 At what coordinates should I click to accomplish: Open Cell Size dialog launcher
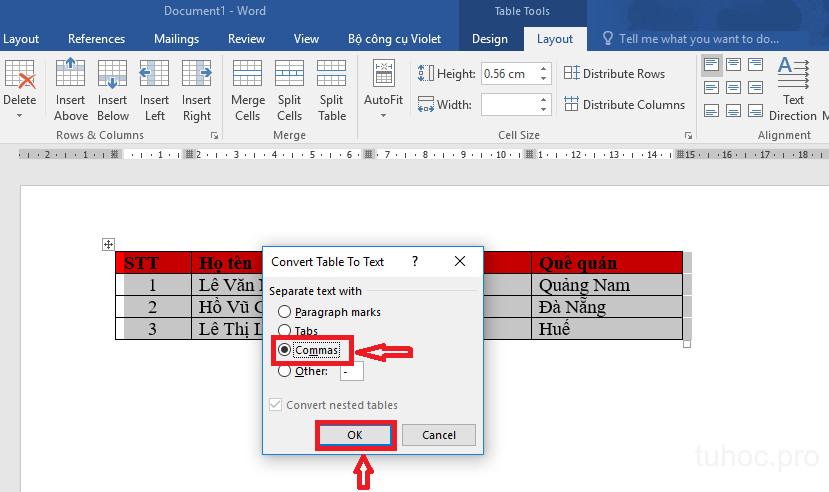tap(688, 136)
